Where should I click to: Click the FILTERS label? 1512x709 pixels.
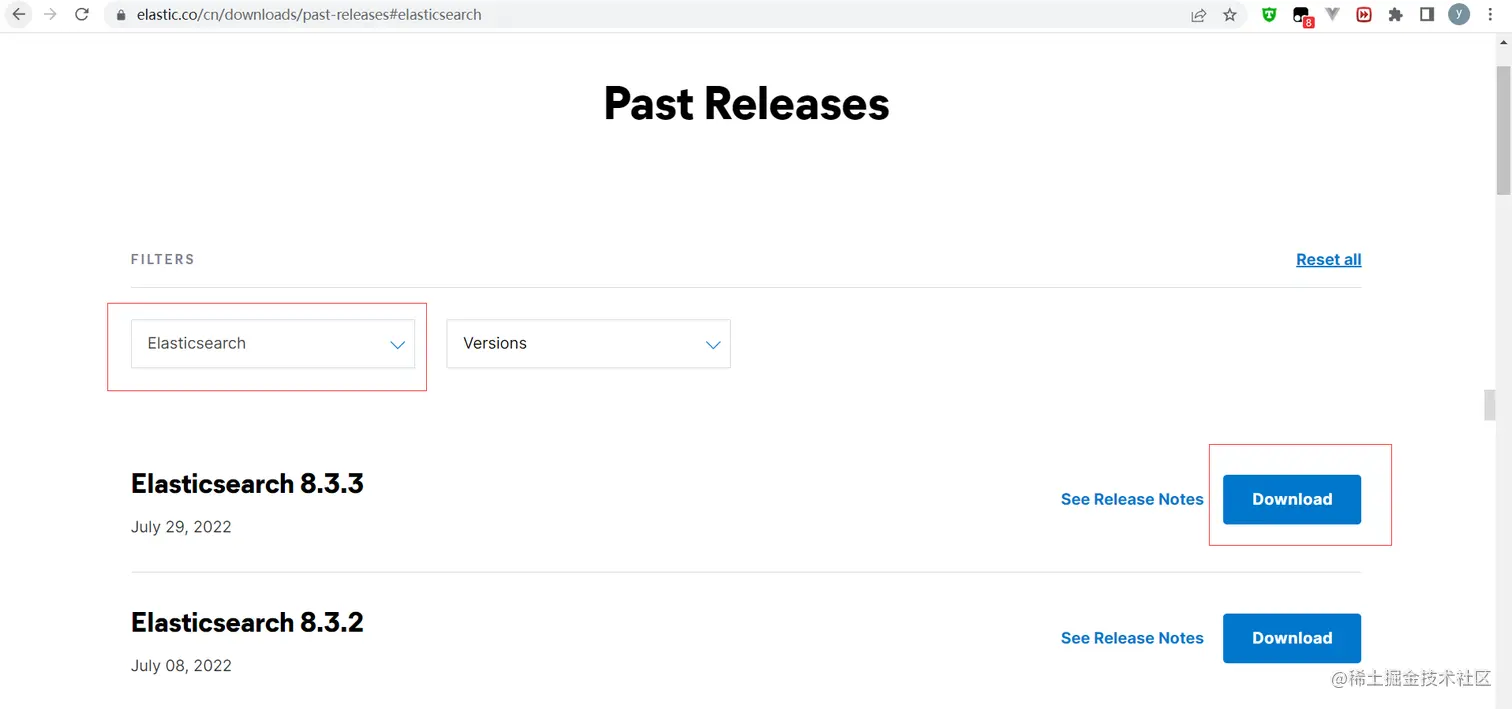[x=162, y=259]
